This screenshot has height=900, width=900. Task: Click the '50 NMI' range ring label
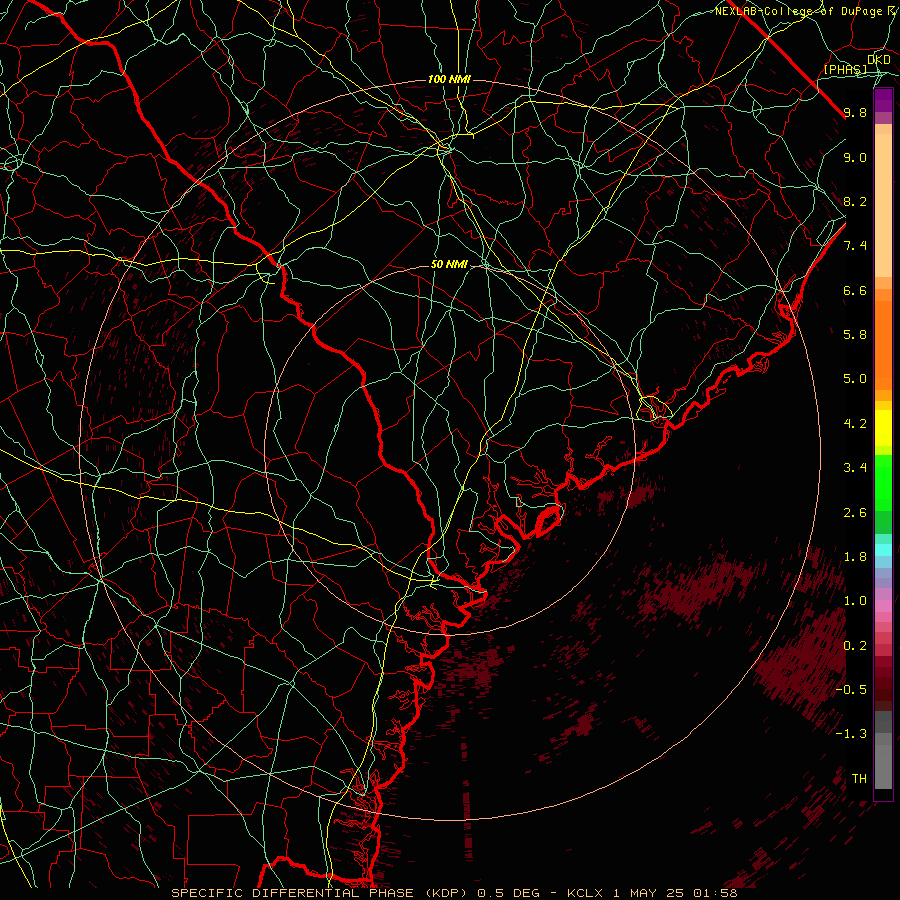[x=449, y=265]
